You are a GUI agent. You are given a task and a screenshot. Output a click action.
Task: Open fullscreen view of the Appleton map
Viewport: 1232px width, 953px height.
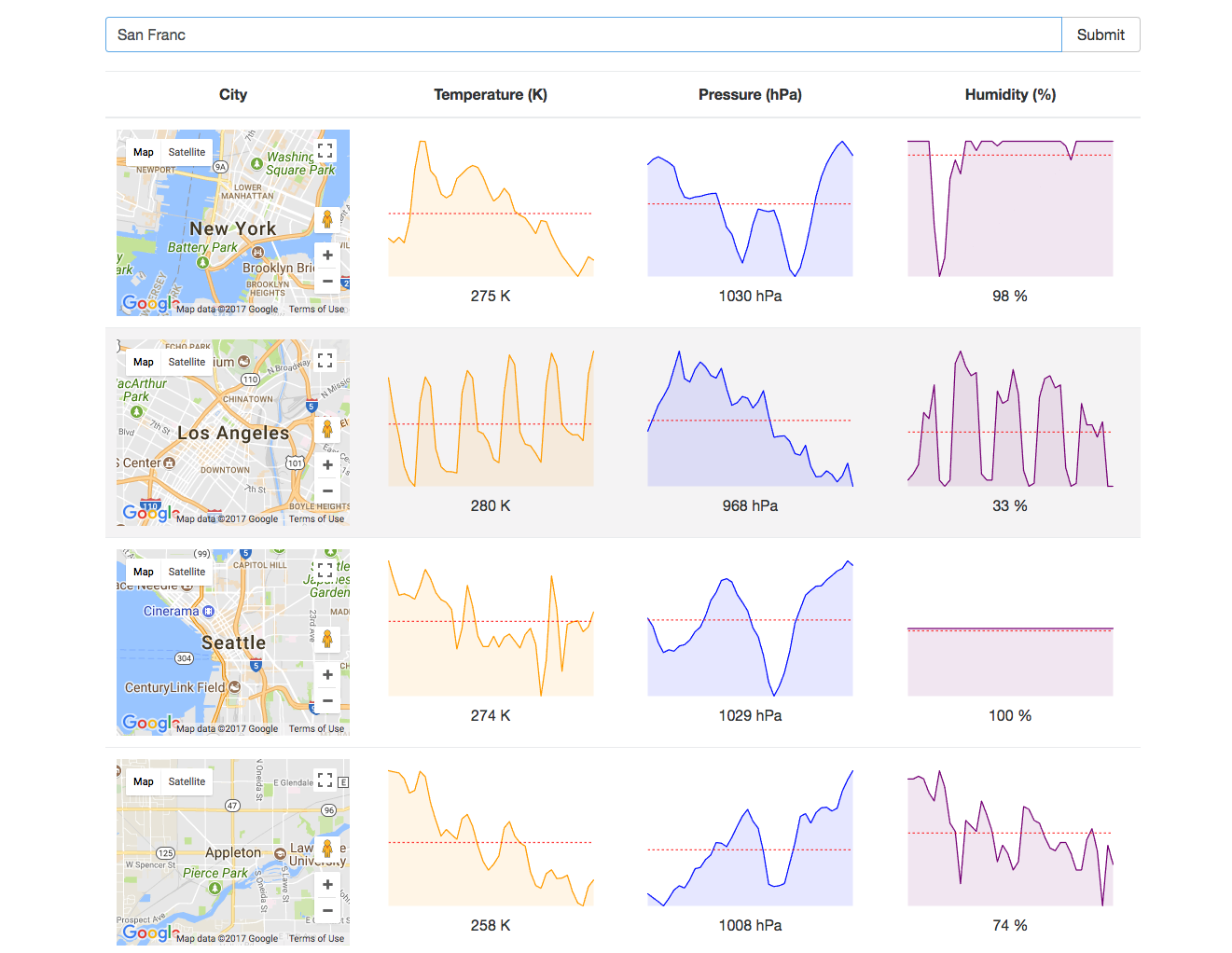tap(325, 780)
